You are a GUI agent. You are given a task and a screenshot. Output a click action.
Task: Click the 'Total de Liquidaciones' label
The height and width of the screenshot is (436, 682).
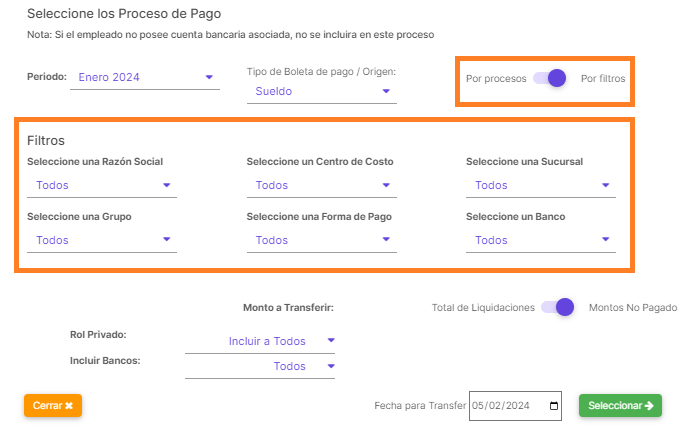coord(483,308)
